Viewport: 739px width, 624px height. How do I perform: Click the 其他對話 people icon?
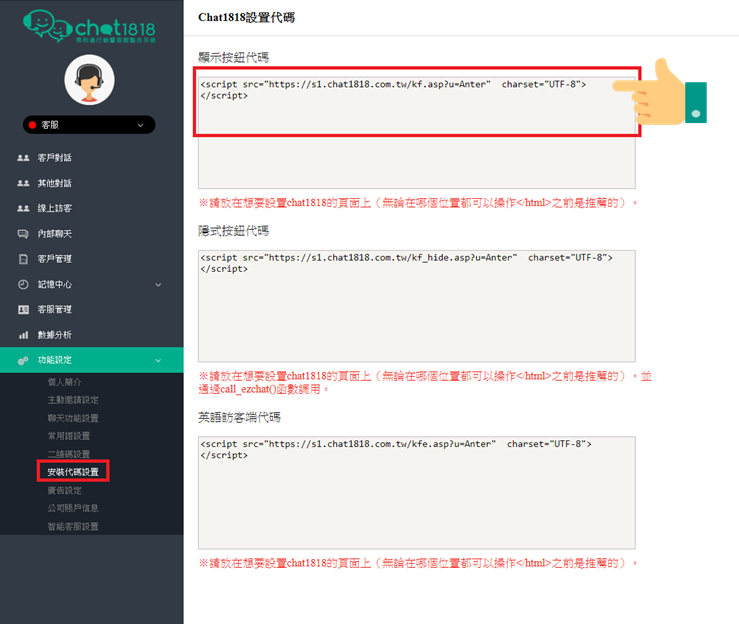(x=23, y=184)
